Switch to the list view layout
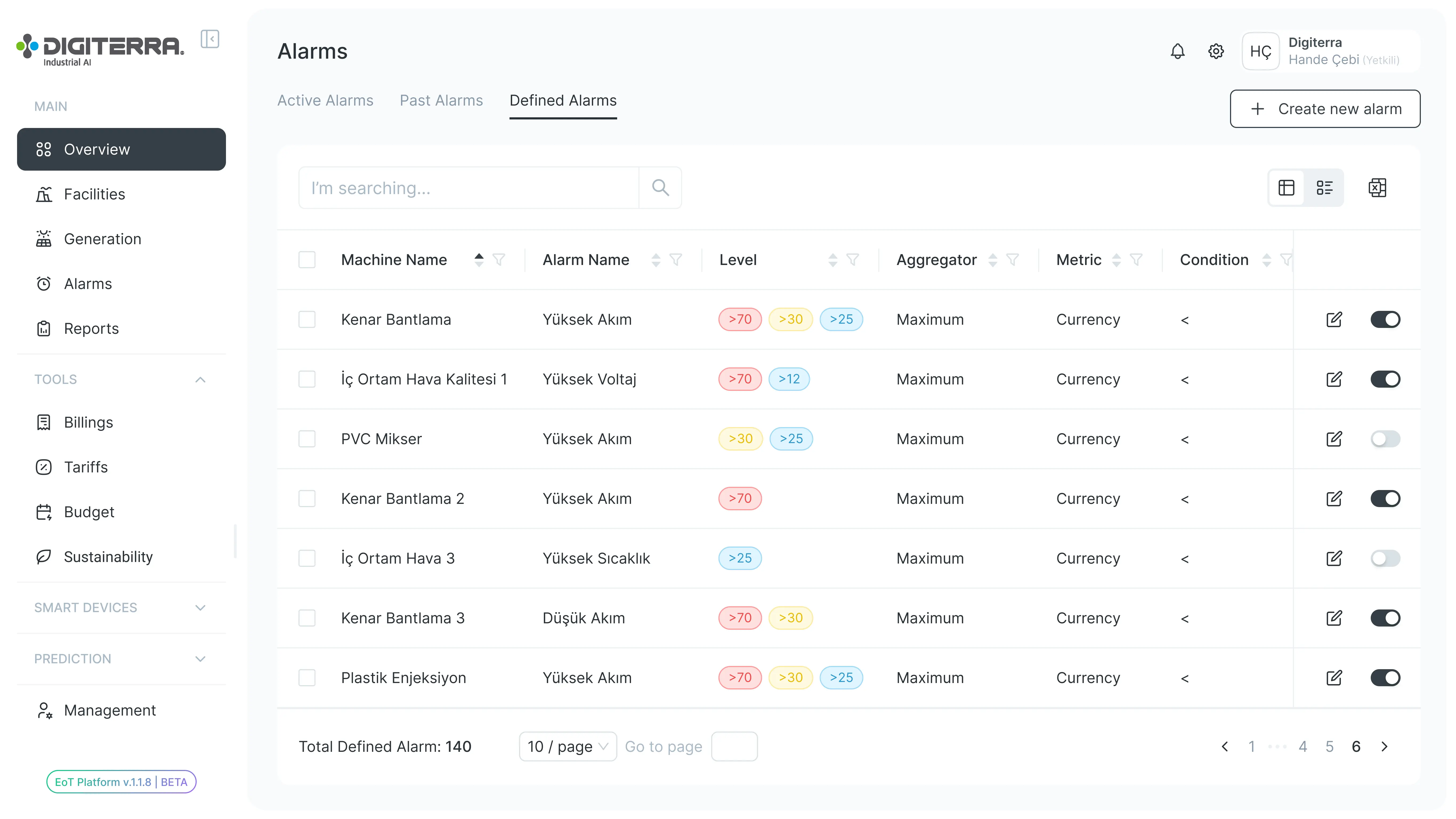 point(1324,188)
